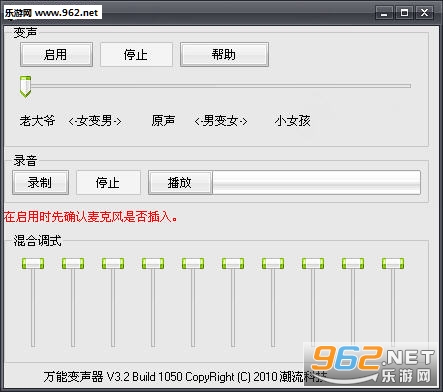Click the <-男变女-> label
This screenshot has width=443, height=392.
[221, 121]
